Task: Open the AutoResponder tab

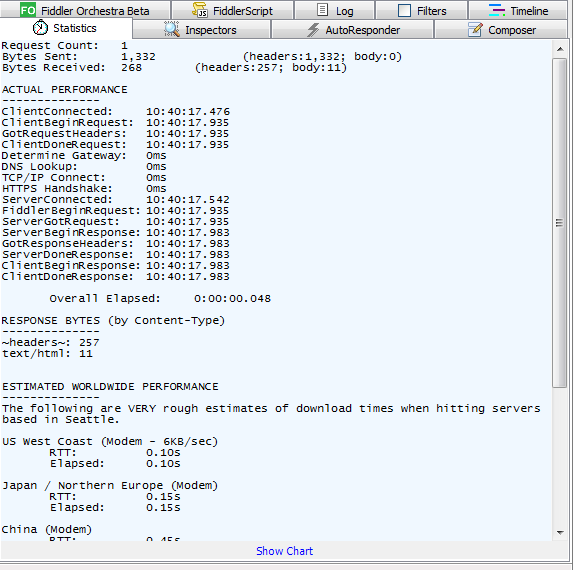Action: pos(353,30)
